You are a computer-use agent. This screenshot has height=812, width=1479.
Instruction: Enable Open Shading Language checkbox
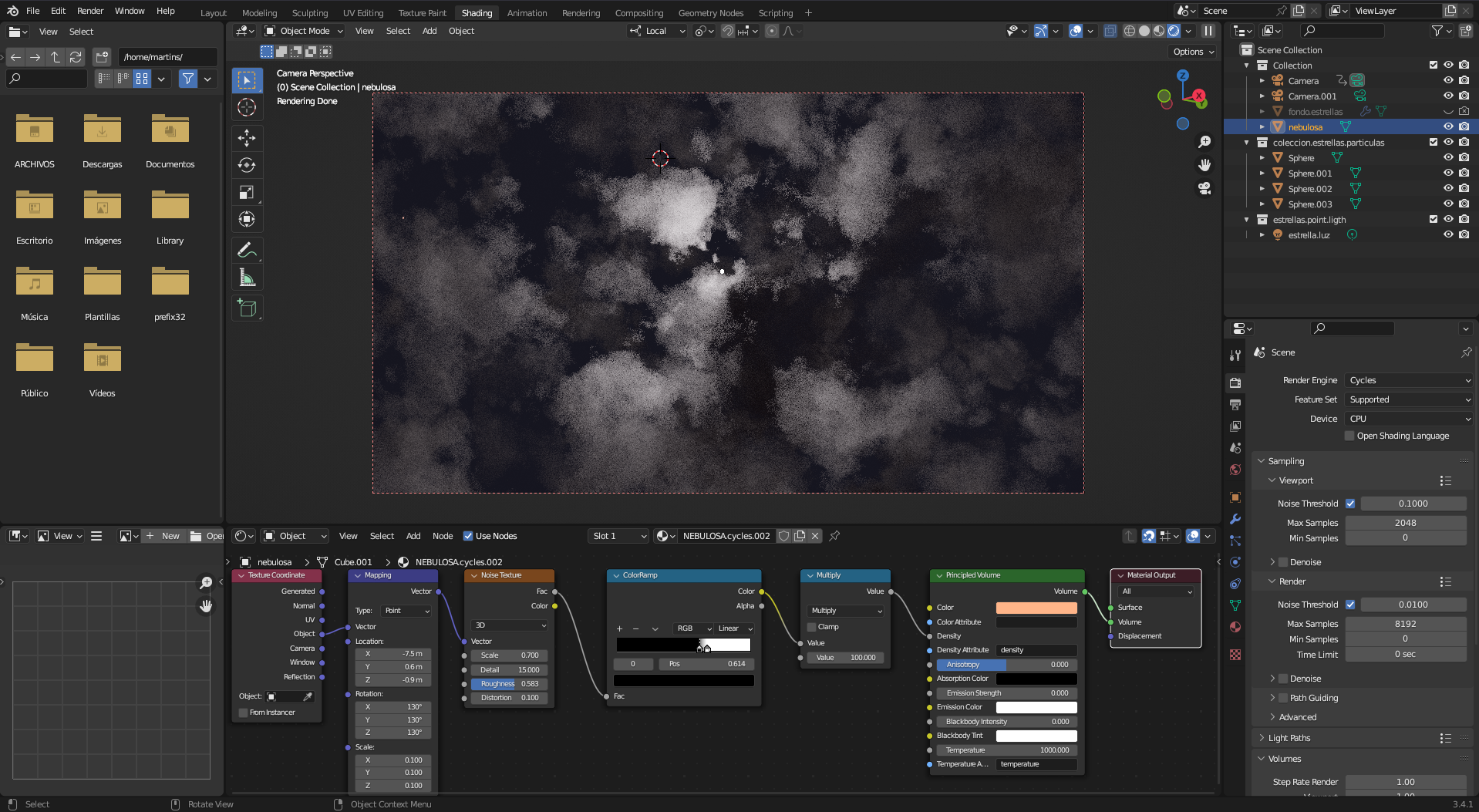tap(1349, 436)
